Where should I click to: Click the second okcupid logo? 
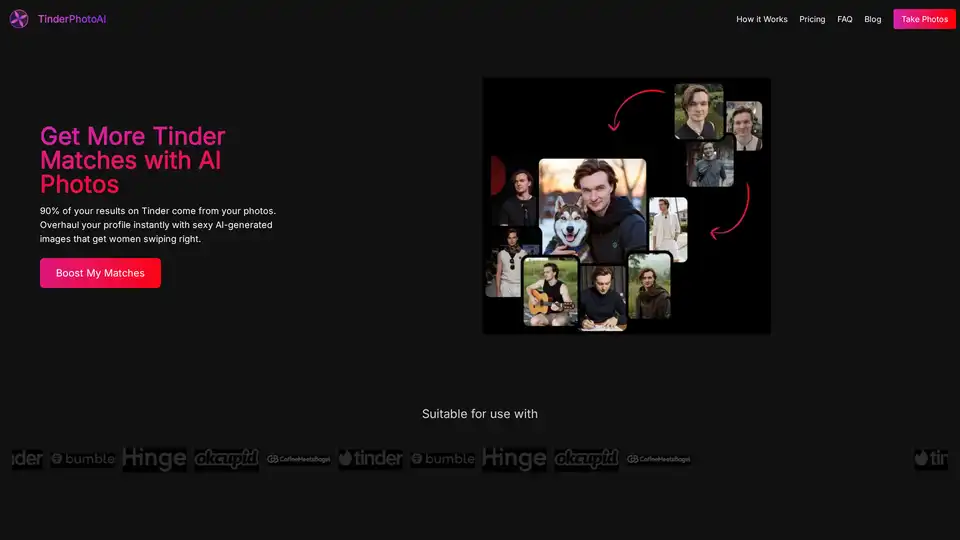pos(587,459)
